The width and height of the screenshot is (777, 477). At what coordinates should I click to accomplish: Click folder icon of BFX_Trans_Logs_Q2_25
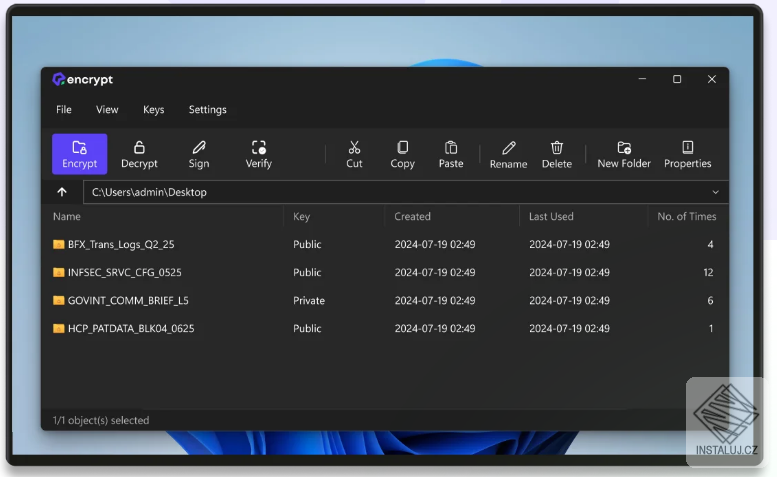pyautogui.click(x=58, y=244)
